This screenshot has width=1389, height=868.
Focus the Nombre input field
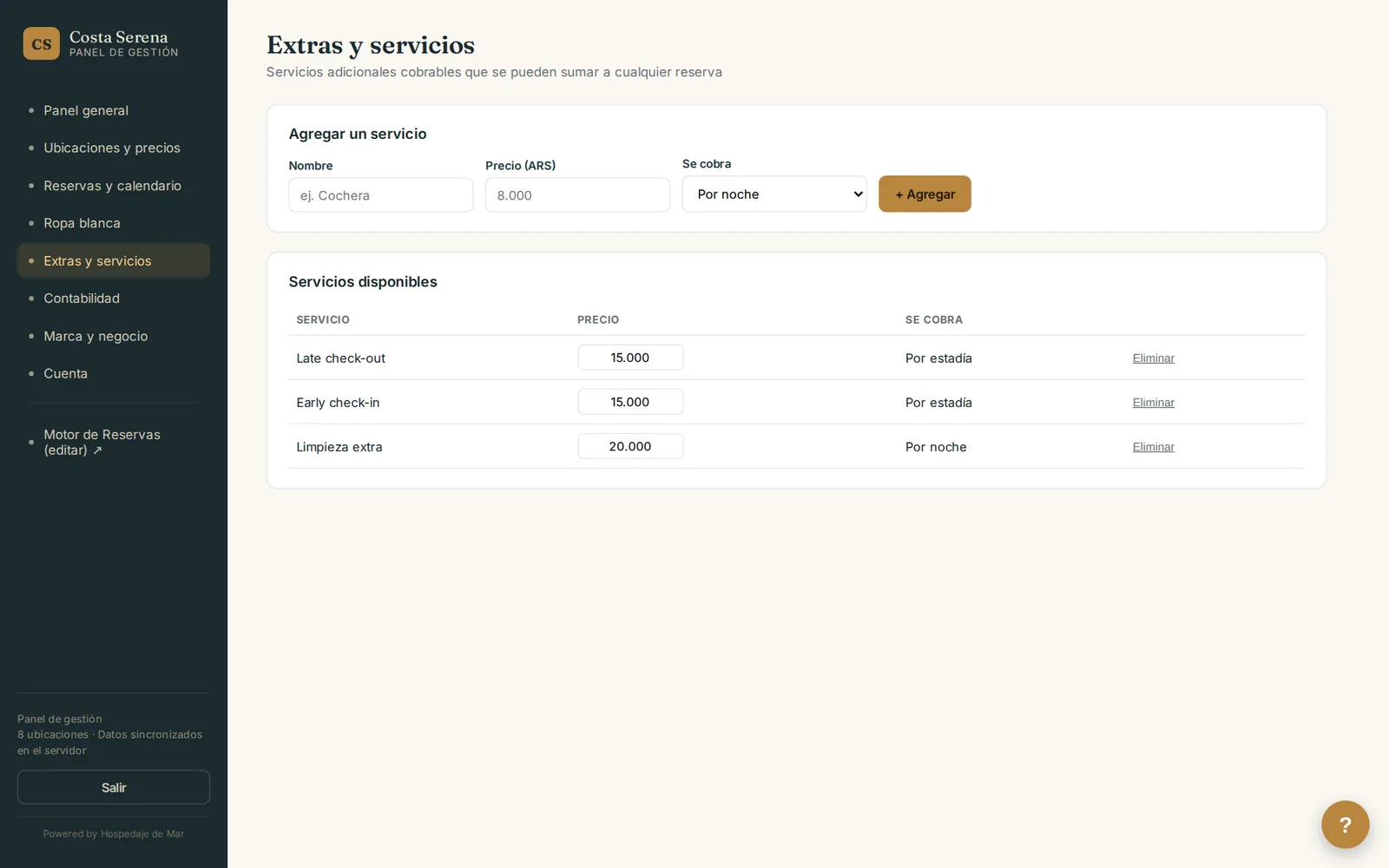(x=381, y=195)
